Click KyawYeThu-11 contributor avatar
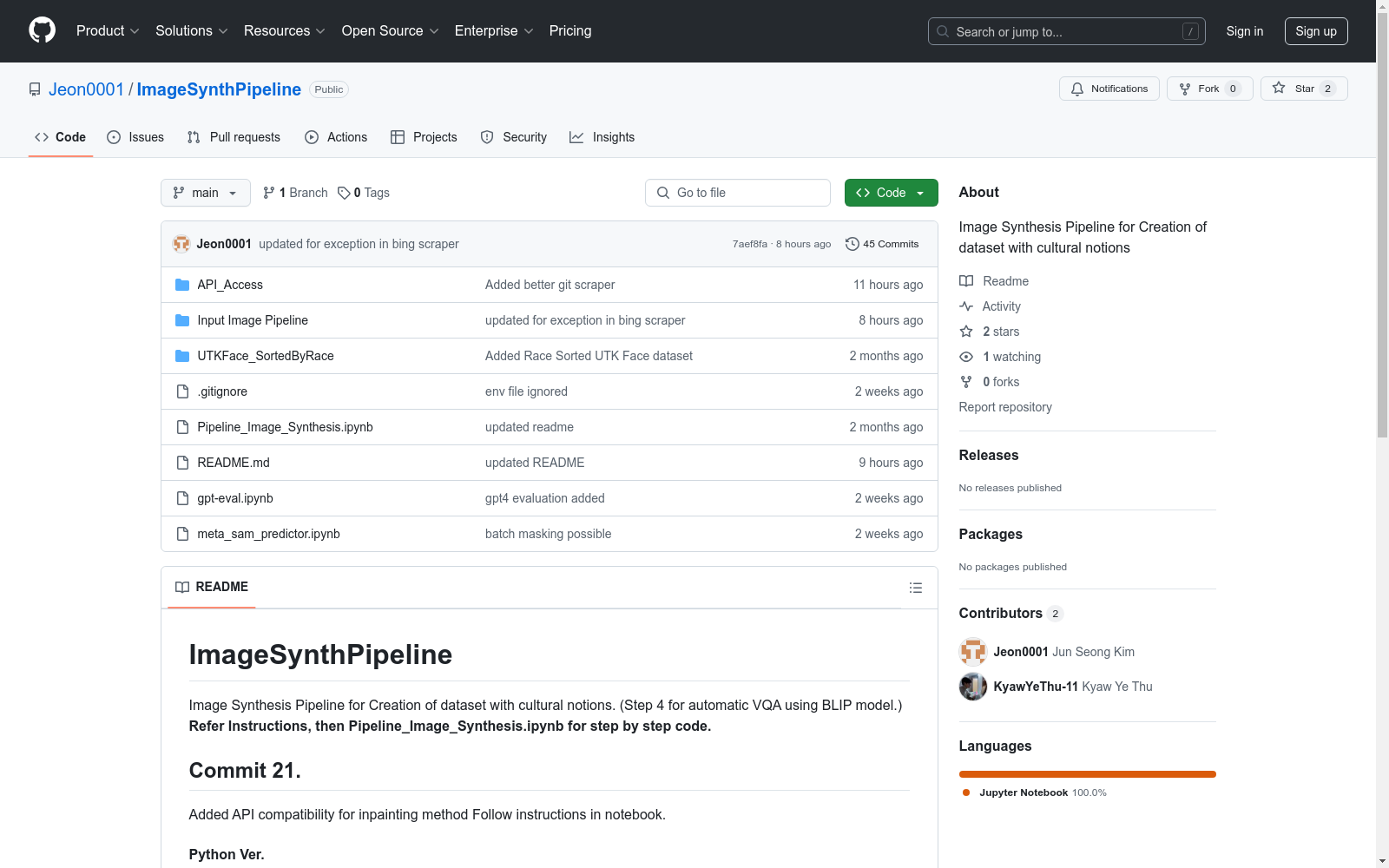Viewport: 1389px width, 868px height. pyautogui.click(x=973, y=687)
